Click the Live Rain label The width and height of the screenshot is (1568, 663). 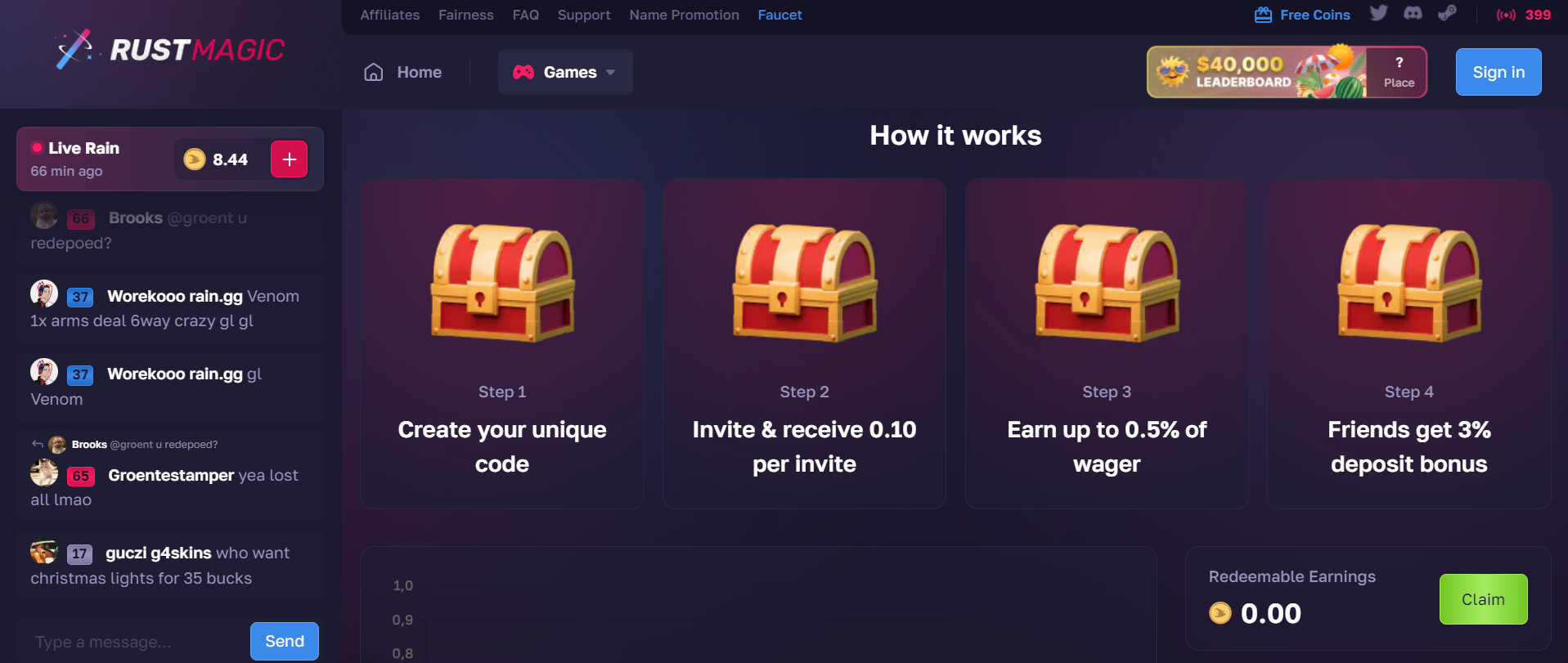tap(83, 148)
